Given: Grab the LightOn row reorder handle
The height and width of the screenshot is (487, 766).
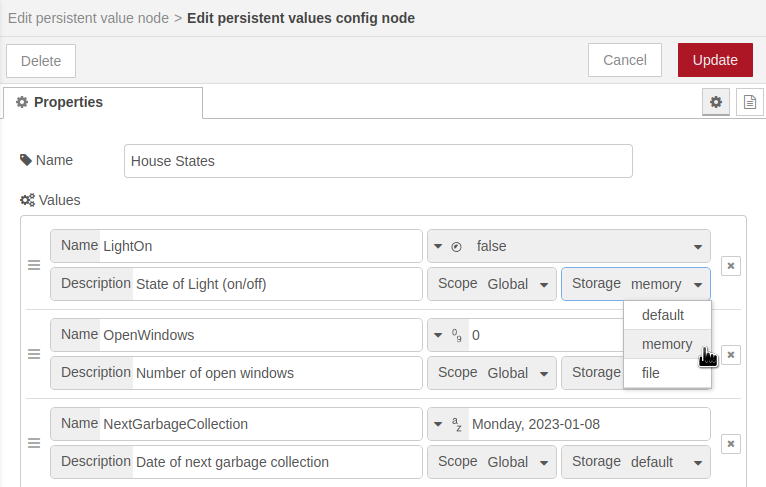Looking at the screenshot, I should pos(33,265).
